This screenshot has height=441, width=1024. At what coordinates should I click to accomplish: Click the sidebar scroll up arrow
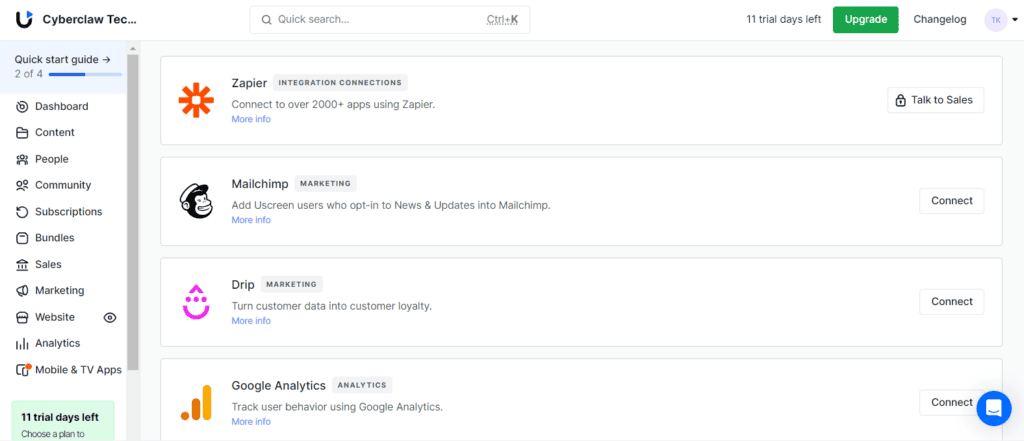[133, 49]
